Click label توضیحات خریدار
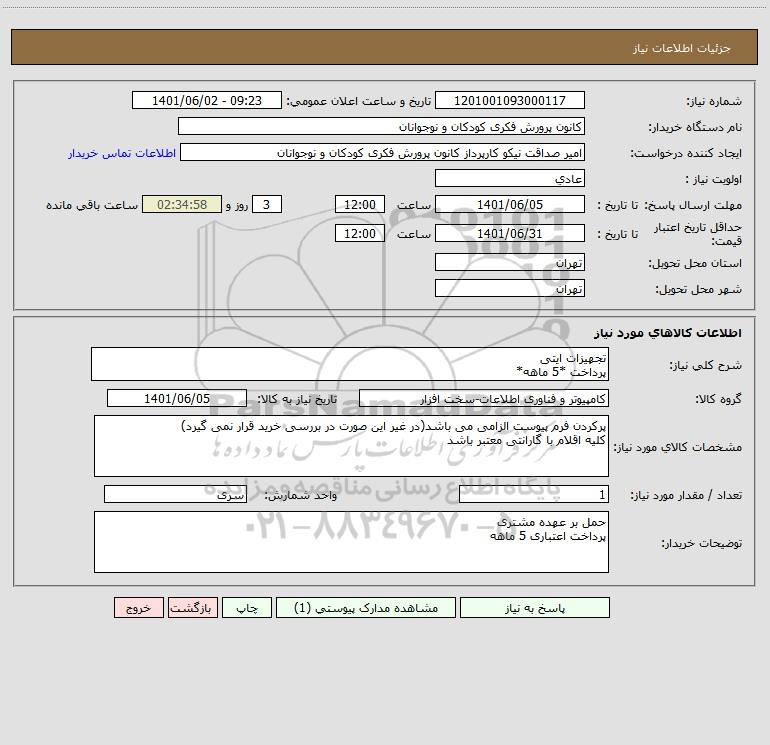This screenshot has height=745, width=770. tap(702, 544)
